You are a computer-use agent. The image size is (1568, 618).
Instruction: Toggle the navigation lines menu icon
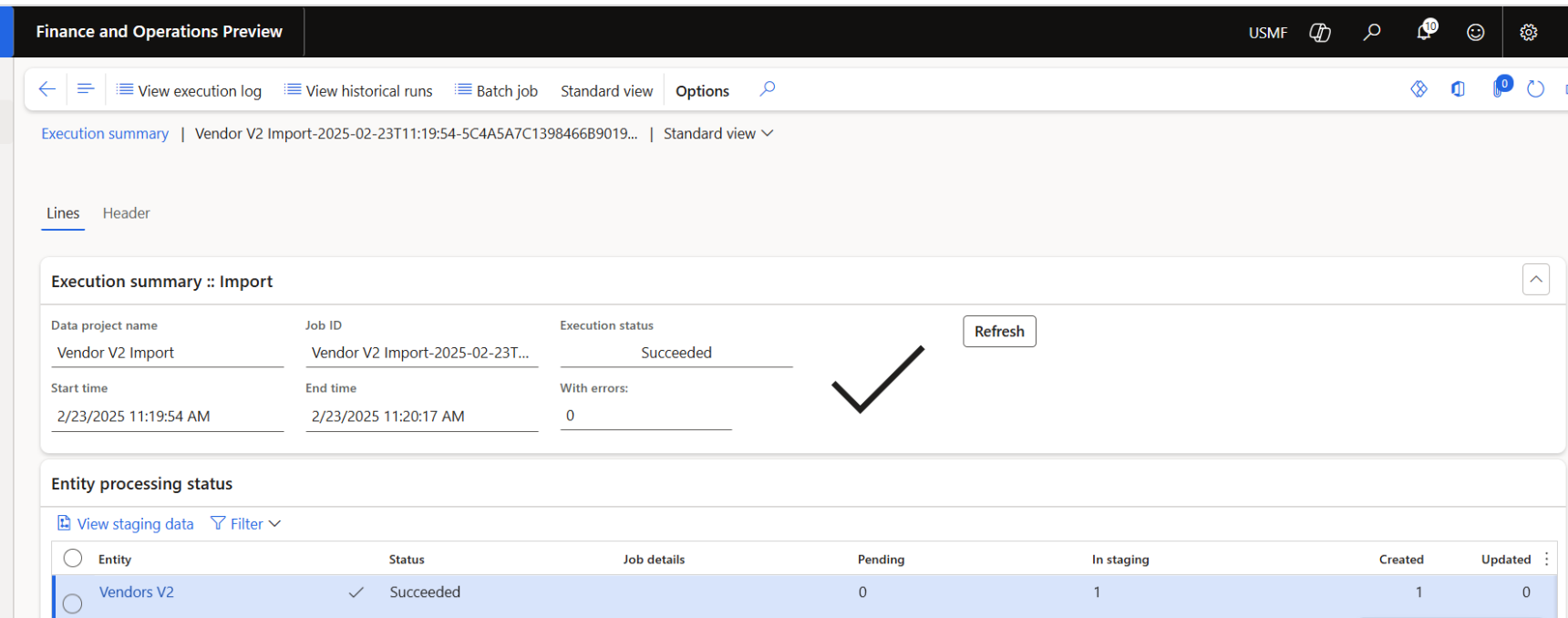point(86,89)
